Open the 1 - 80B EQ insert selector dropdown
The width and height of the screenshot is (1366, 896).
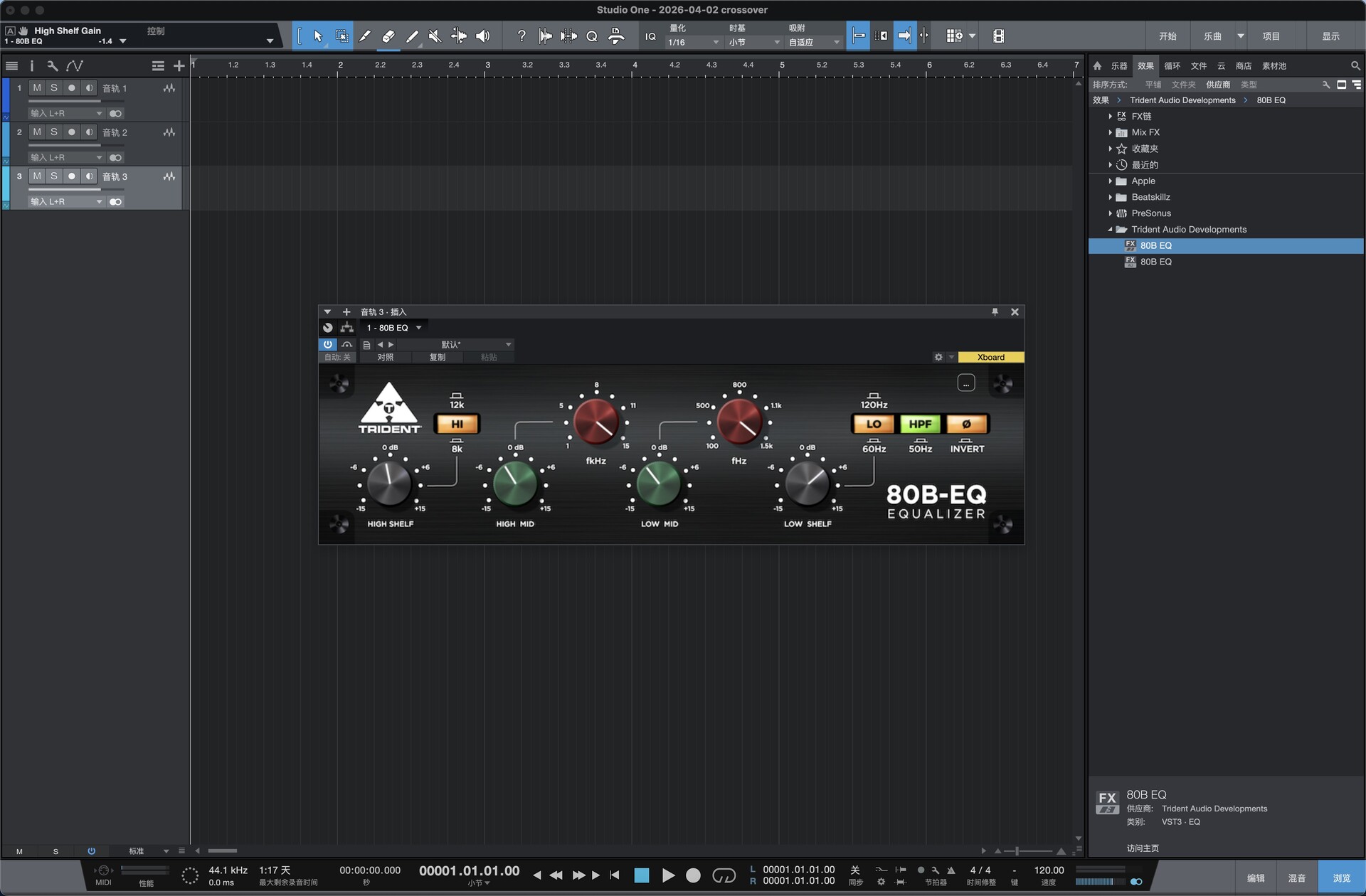(393, 328)
